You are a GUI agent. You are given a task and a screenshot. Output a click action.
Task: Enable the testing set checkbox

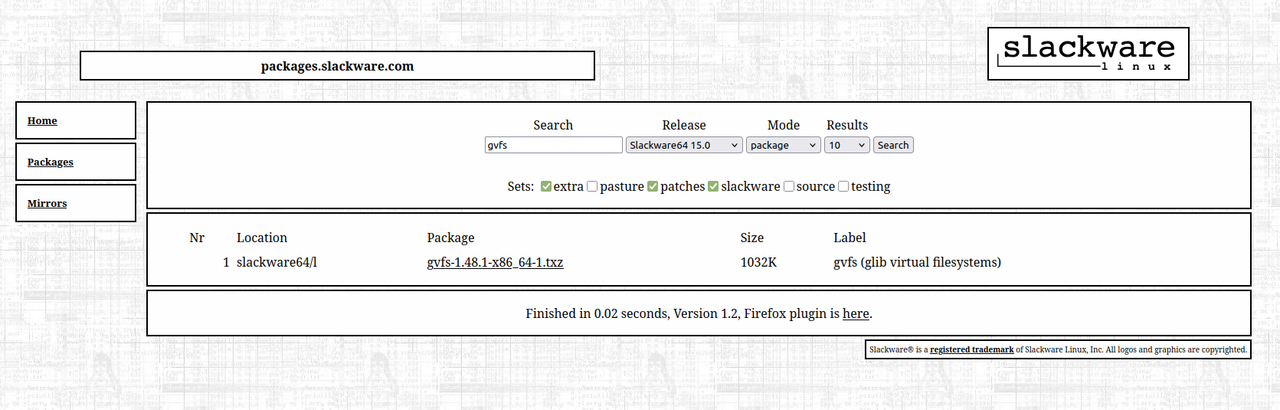844,186
